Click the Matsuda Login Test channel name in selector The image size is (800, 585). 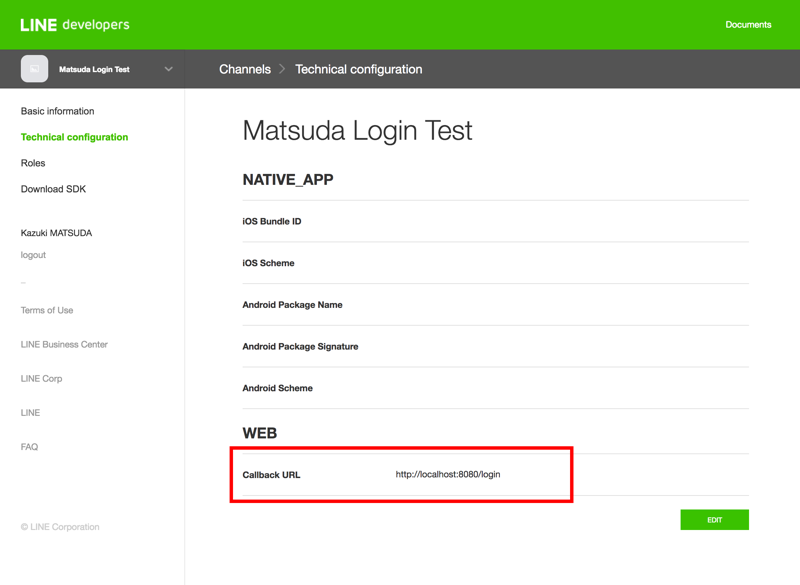point(94,69)
